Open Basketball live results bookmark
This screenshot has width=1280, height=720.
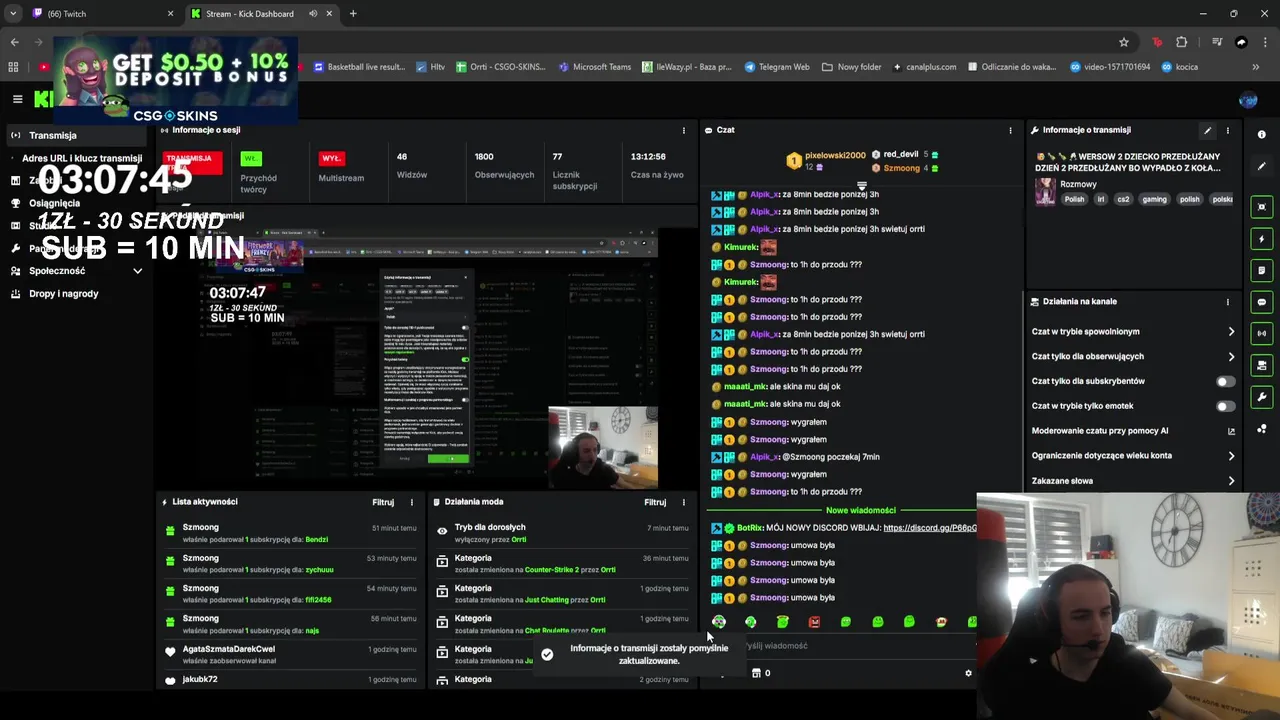pyautogui.click(x=359, y=67)
